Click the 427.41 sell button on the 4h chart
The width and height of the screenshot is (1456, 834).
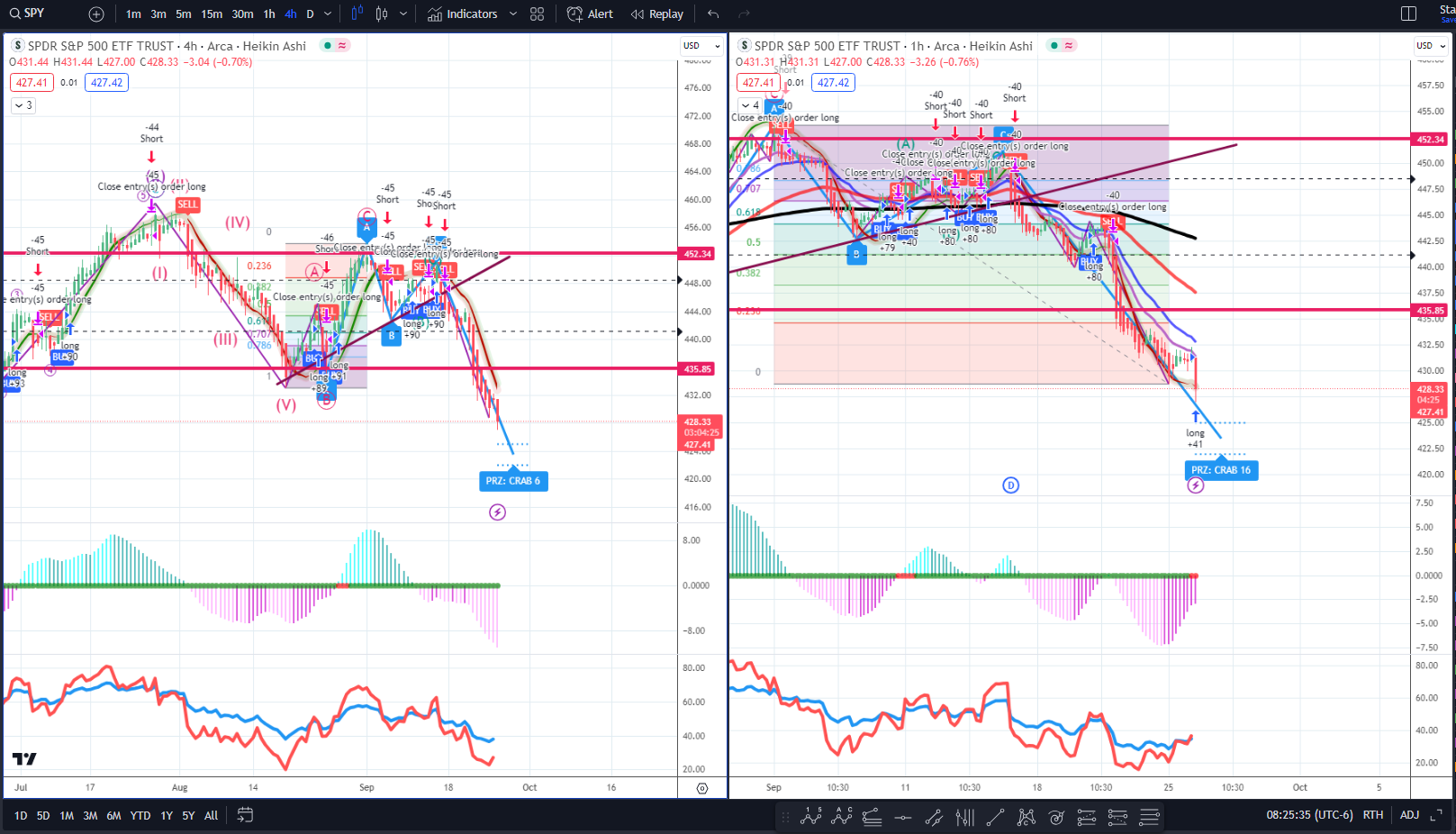tap(32, 83)
